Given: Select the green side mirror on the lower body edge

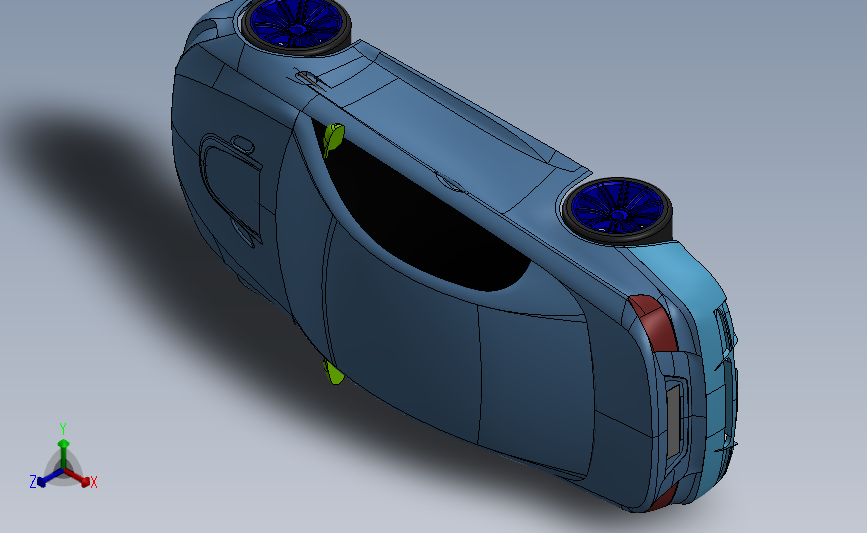Looking at the screenshot, I should 334,372.
